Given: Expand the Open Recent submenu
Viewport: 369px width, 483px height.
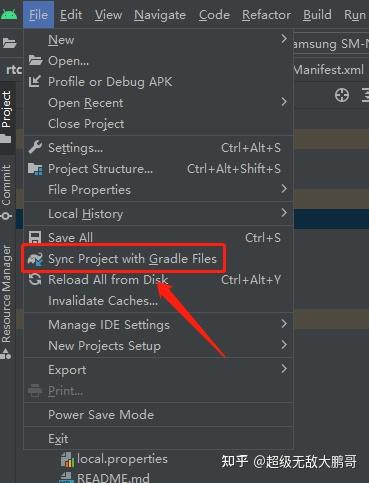Looking at the screenshot, I should point(158,103).
